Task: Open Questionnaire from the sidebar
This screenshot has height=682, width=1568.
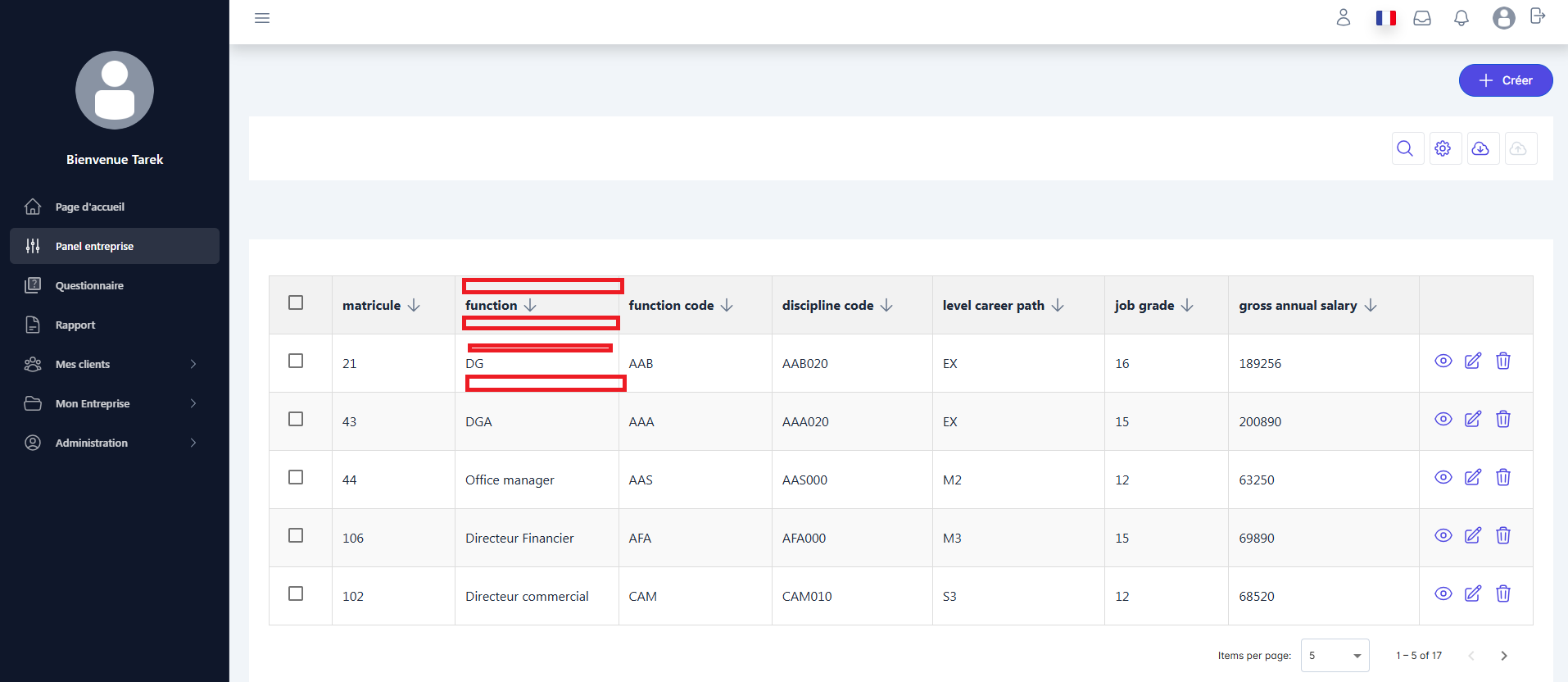Action: (89, 285)
